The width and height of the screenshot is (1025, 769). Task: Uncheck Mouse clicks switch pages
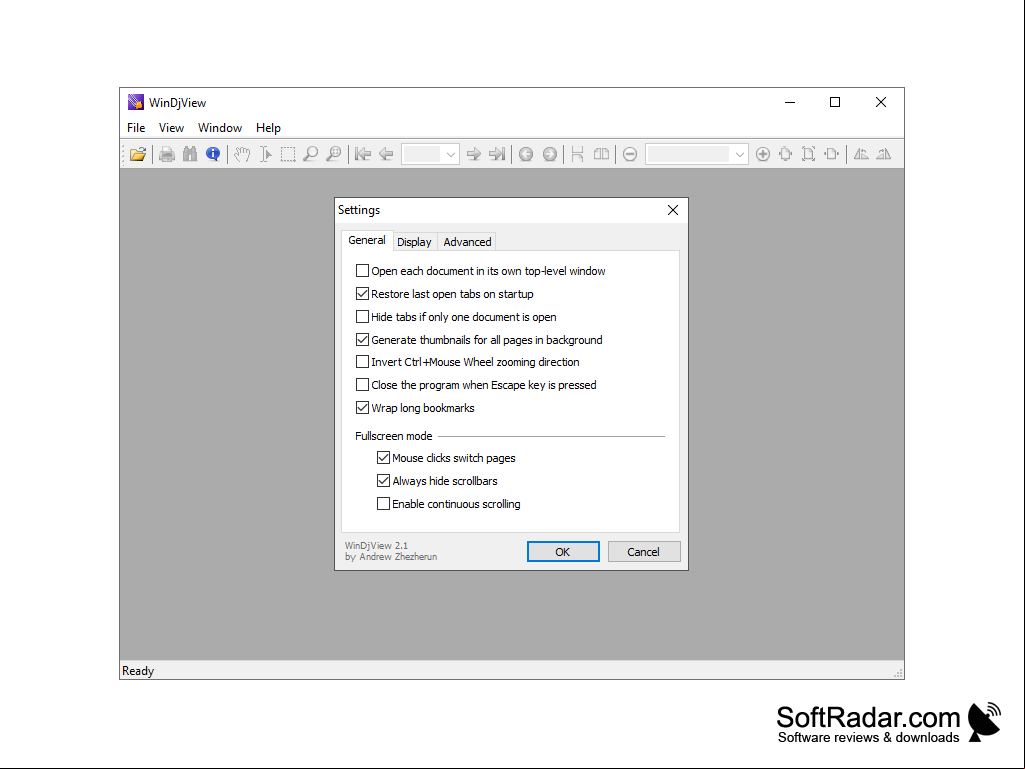coord(383,458)
